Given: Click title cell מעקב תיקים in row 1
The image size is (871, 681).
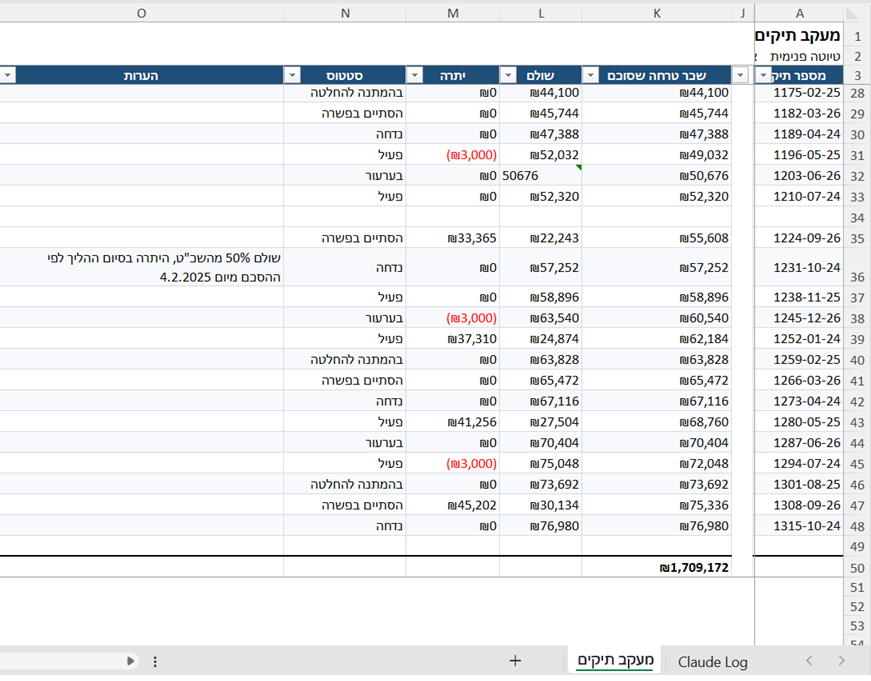Looking at the screenshot, I should point(798,36).
